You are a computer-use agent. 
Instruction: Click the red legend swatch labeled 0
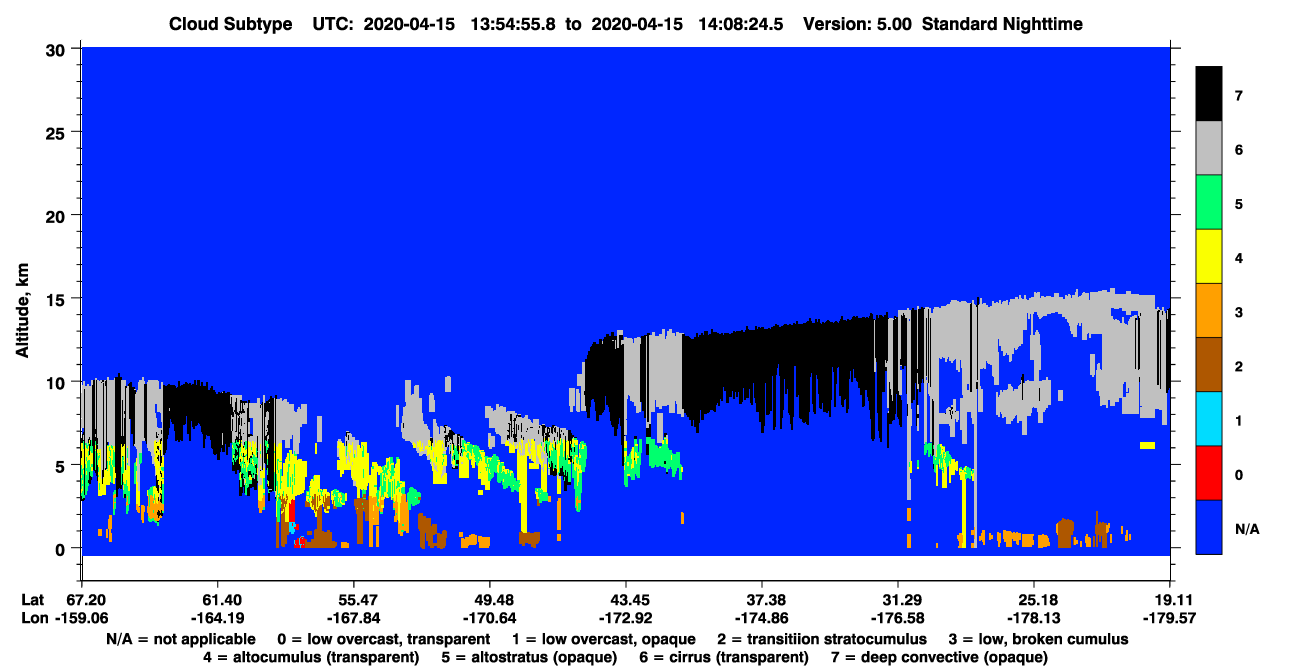pos(1209,473)
